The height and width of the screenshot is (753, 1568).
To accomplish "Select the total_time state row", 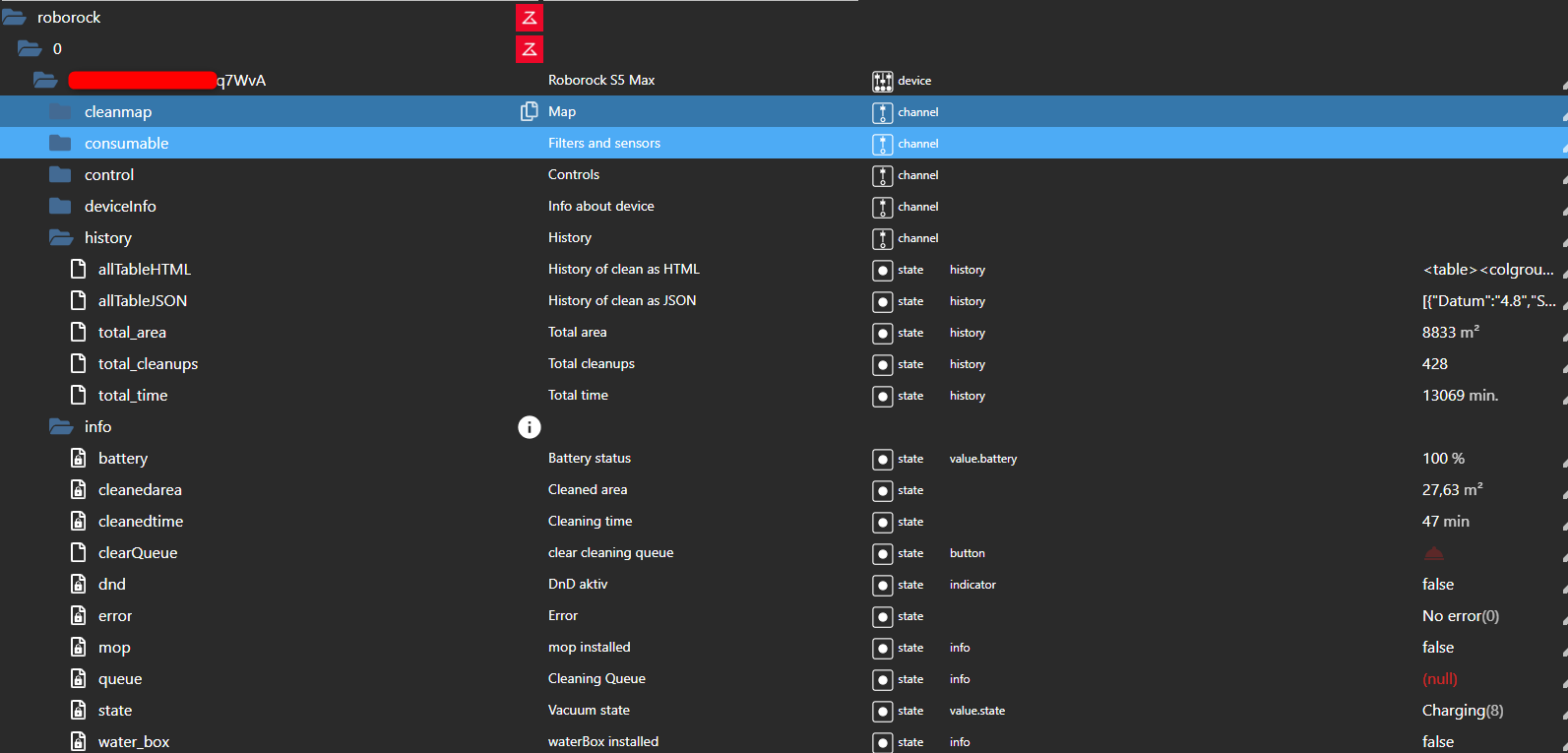I will click(784, 395).
